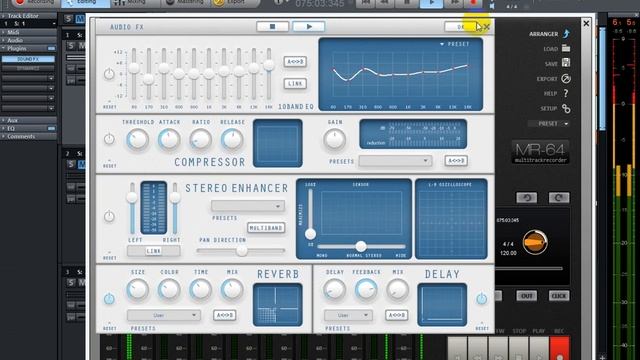Click the Reverb Size knob
Image resolution: width=640 pixels, height=360 pixels.
click(x=138, y=290)
